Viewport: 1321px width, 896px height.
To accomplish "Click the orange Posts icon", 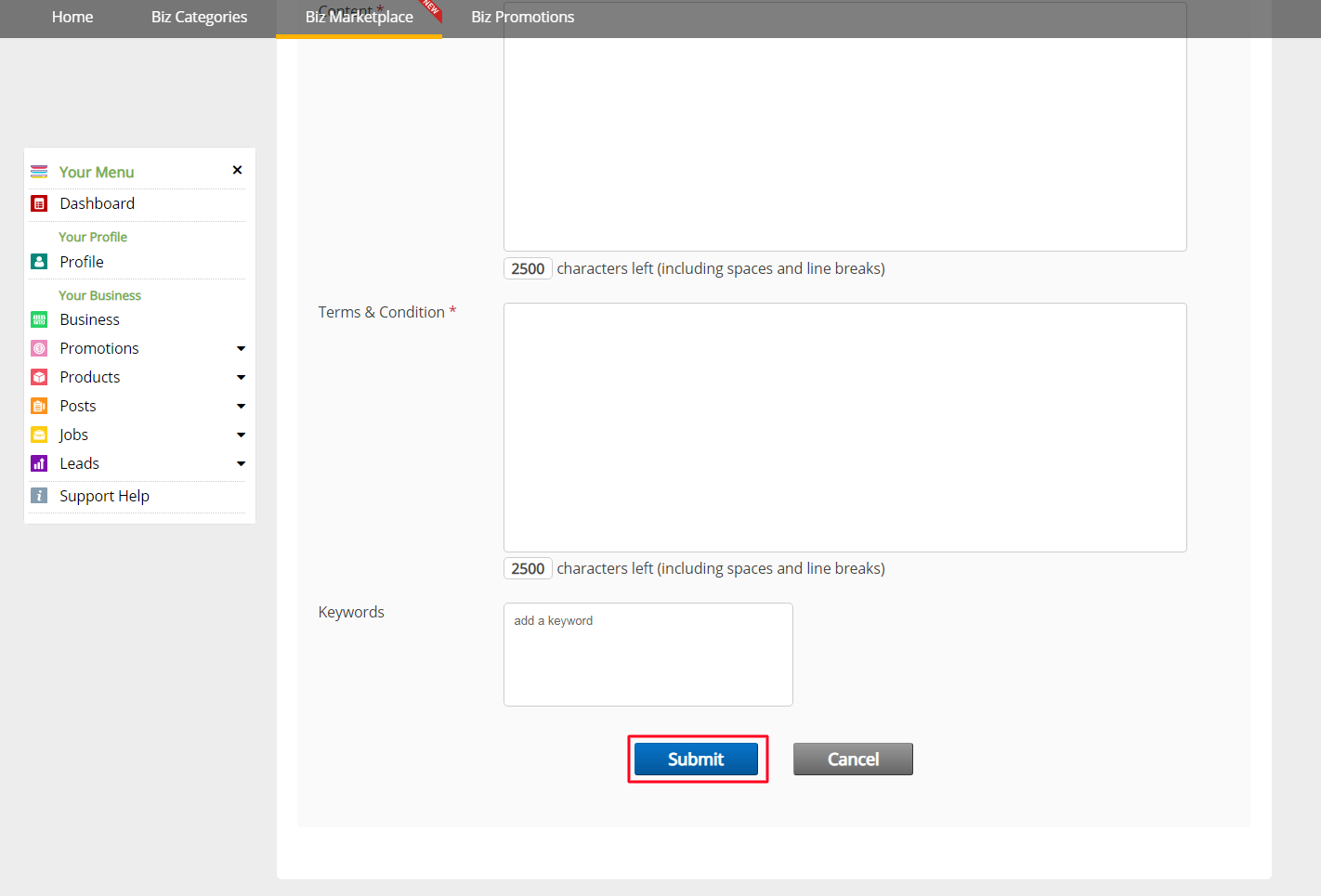I will 39,406.
